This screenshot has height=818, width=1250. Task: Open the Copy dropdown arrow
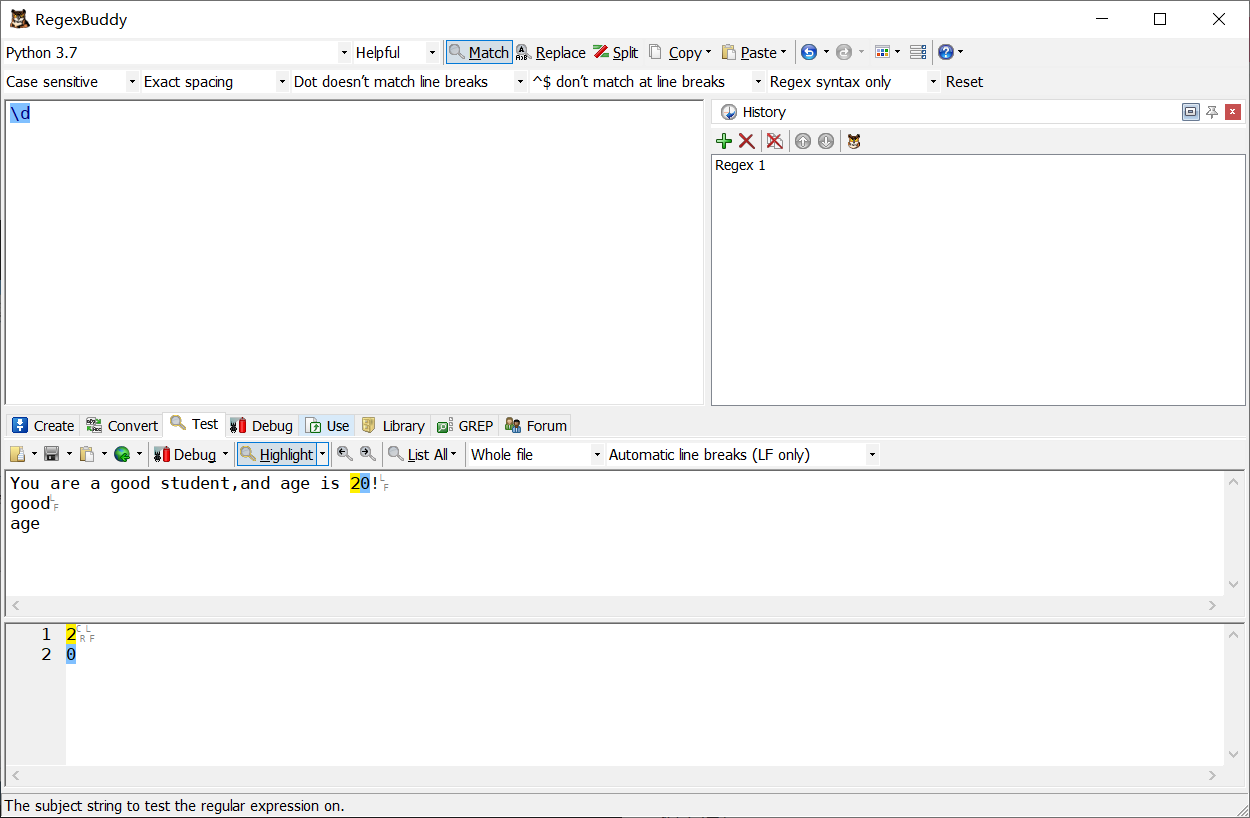coord(708,52)
